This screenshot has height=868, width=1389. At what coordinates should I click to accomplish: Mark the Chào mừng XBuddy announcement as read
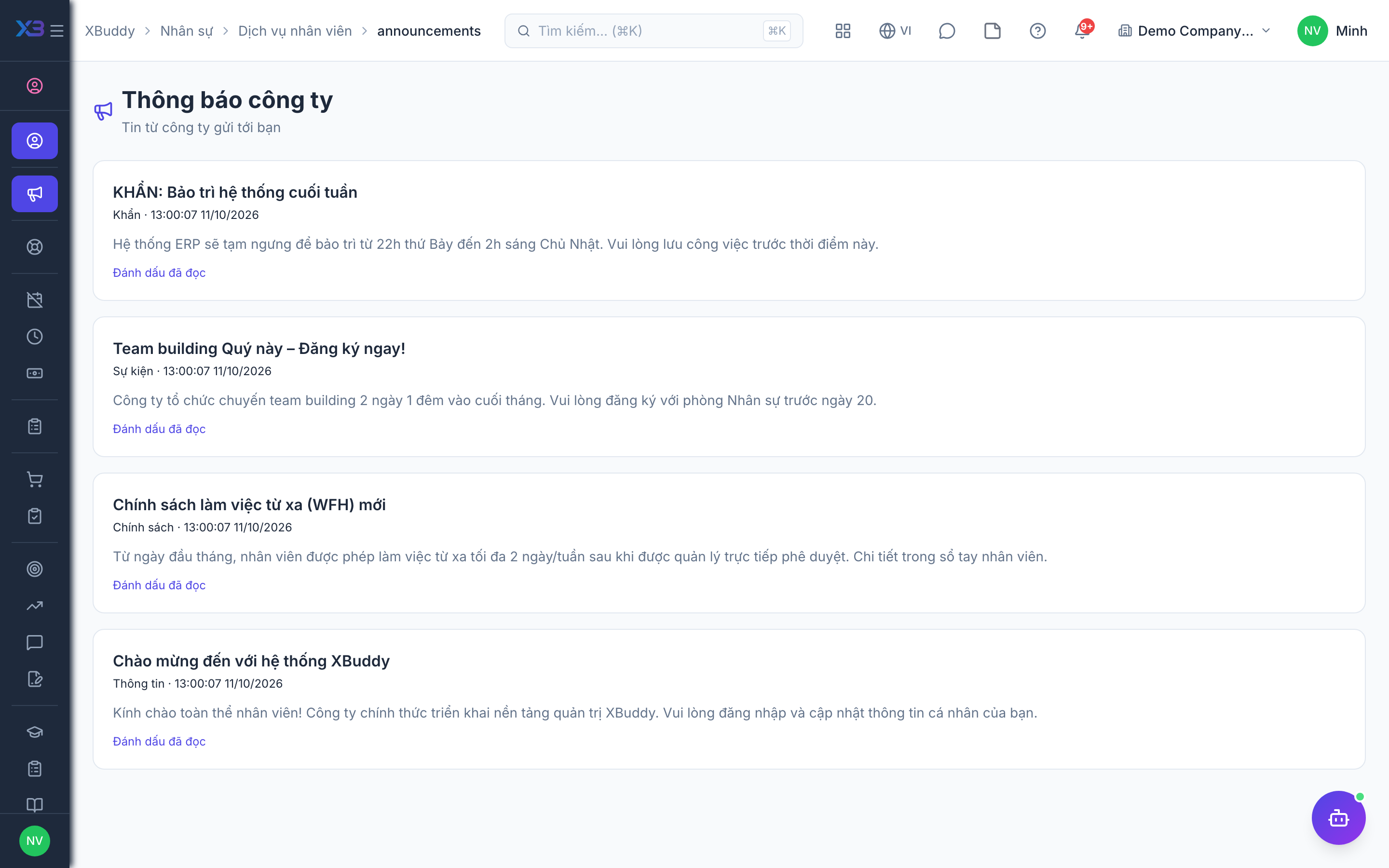pyautogui.click(x=159, y=741)
